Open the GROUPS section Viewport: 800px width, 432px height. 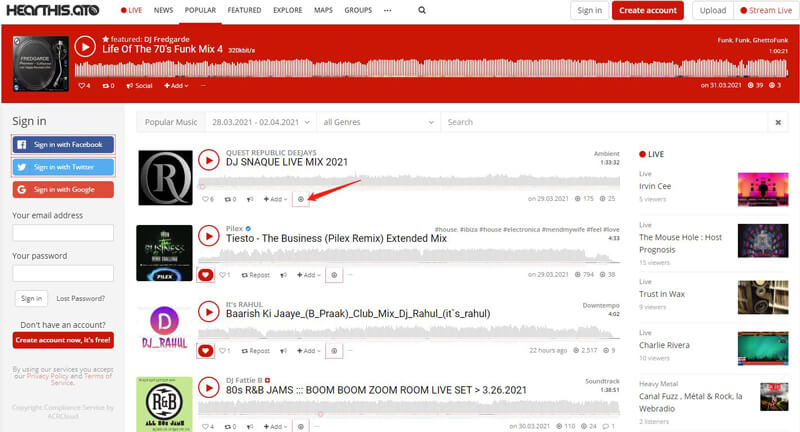click(358, 10)
